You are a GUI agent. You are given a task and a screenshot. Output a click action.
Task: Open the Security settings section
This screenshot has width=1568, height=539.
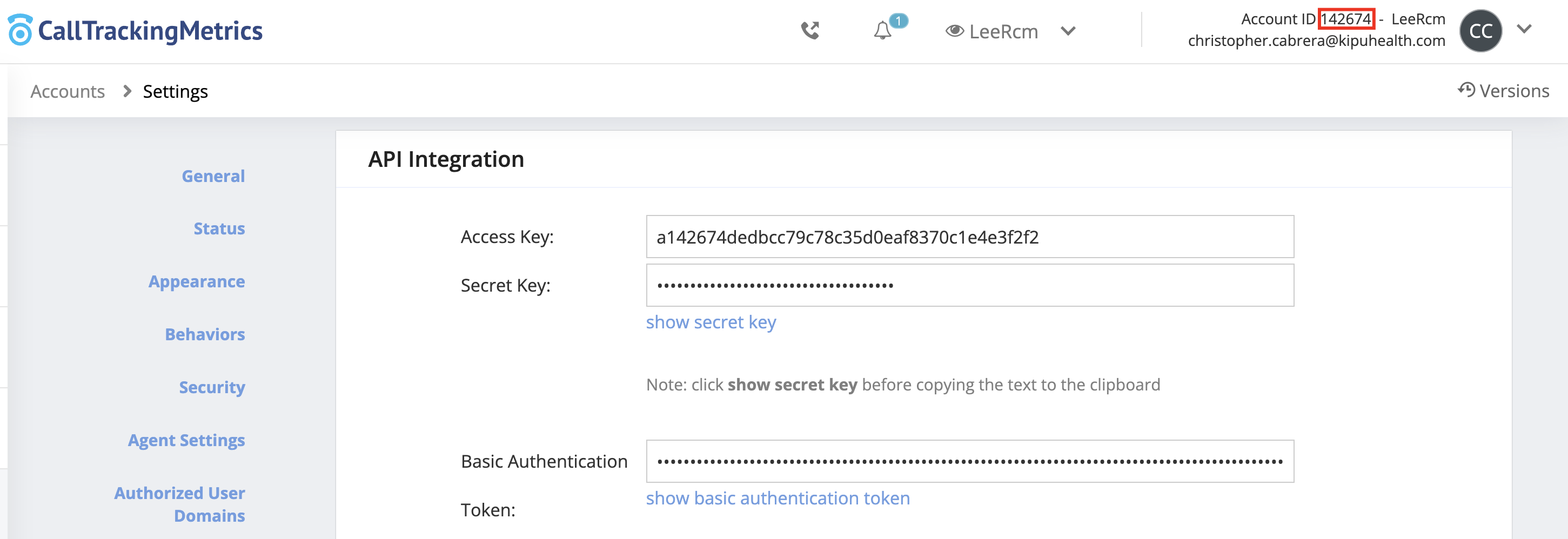(212, 387)
